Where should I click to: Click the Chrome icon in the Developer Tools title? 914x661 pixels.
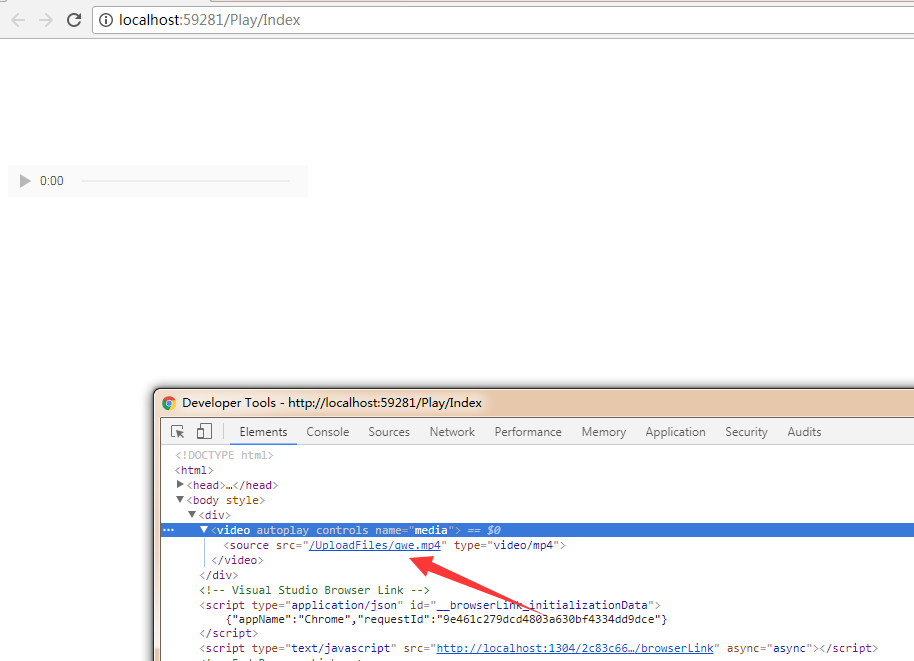pos(169,403)
